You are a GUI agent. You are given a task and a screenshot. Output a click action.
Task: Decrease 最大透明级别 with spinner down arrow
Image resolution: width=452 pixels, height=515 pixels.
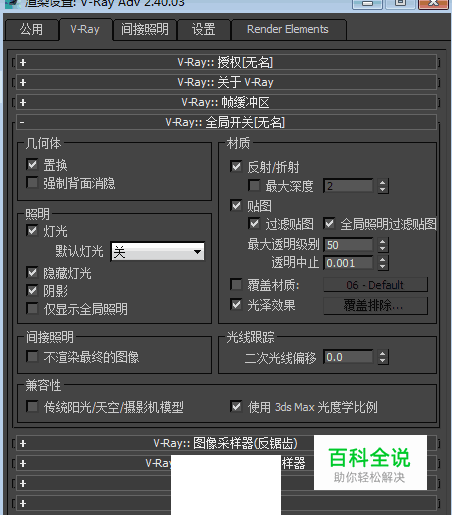pos(383,248)
